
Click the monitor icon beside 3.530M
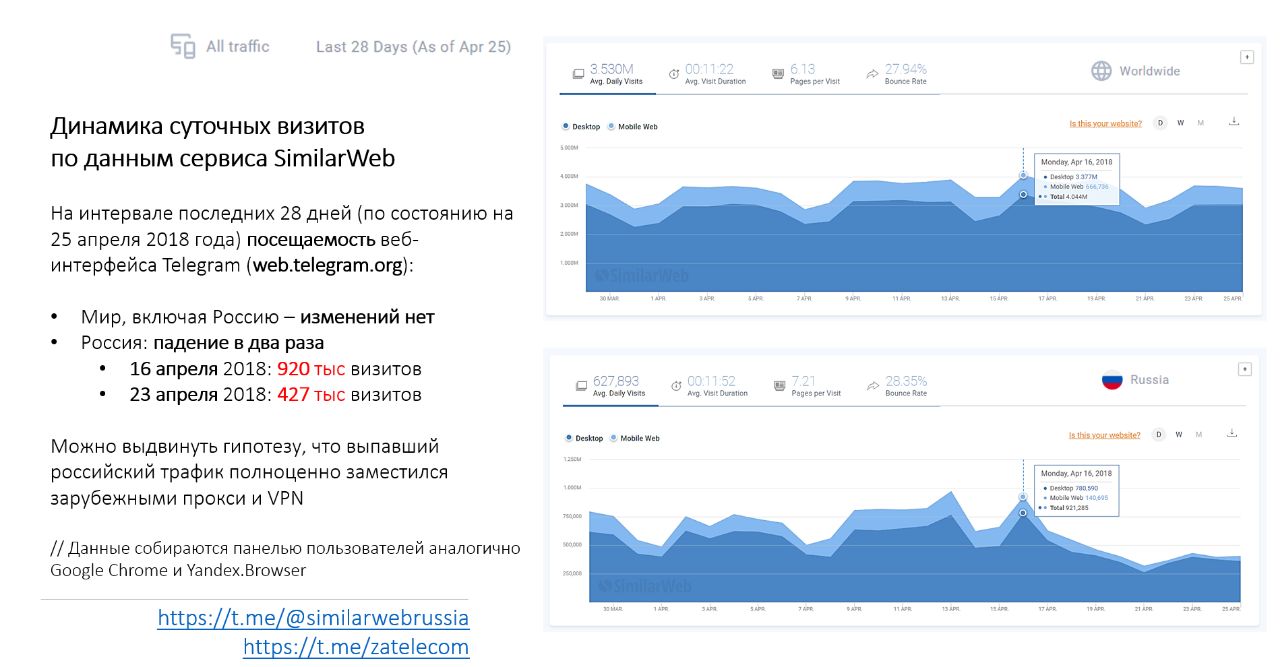[x=577, y=74]
